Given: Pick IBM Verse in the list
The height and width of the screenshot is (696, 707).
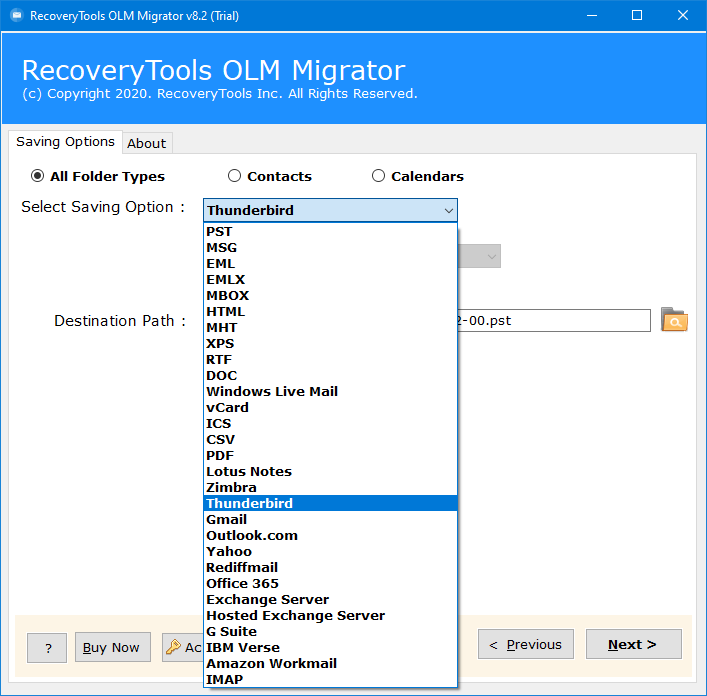Looking at the screenshot, I should [330, 648].
